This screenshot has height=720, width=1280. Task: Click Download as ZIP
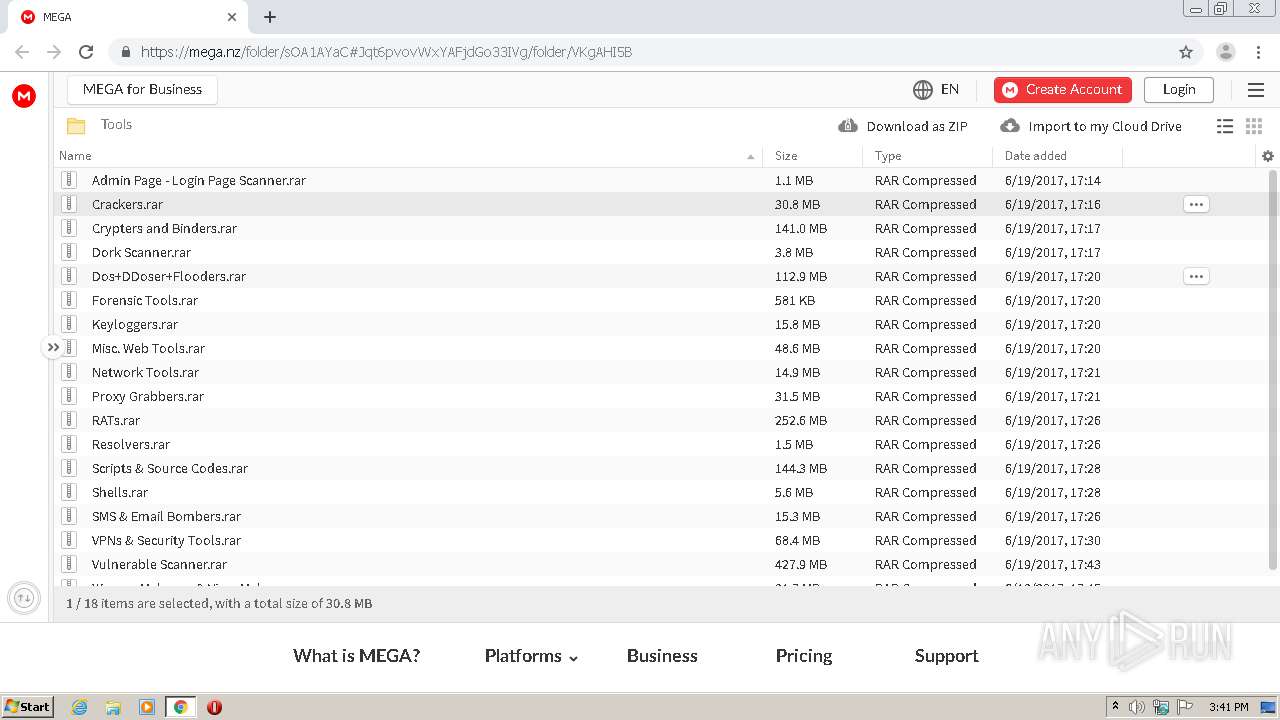point(903,126)
